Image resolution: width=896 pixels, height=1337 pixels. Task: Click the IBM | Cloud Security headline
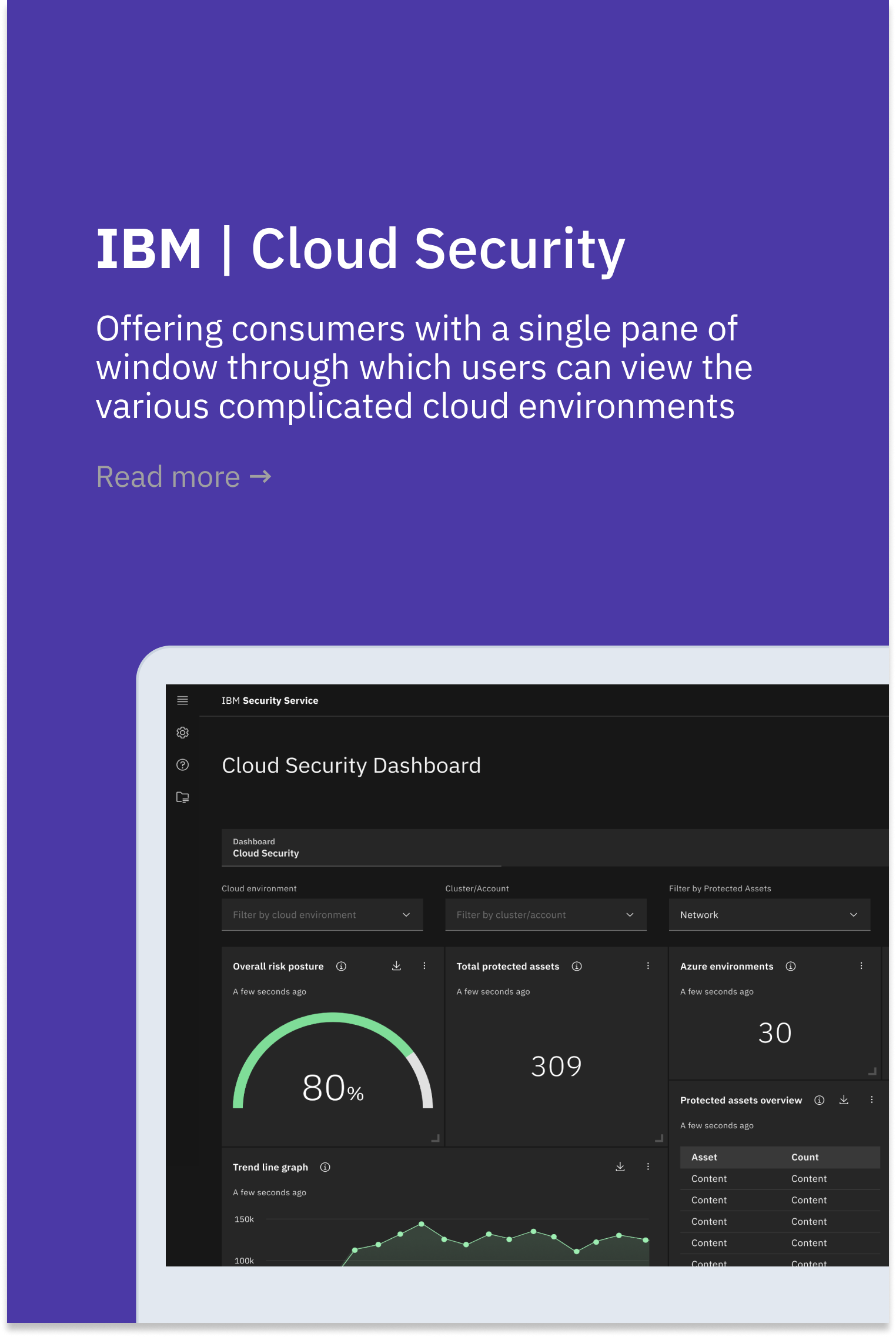click(360, 249)
